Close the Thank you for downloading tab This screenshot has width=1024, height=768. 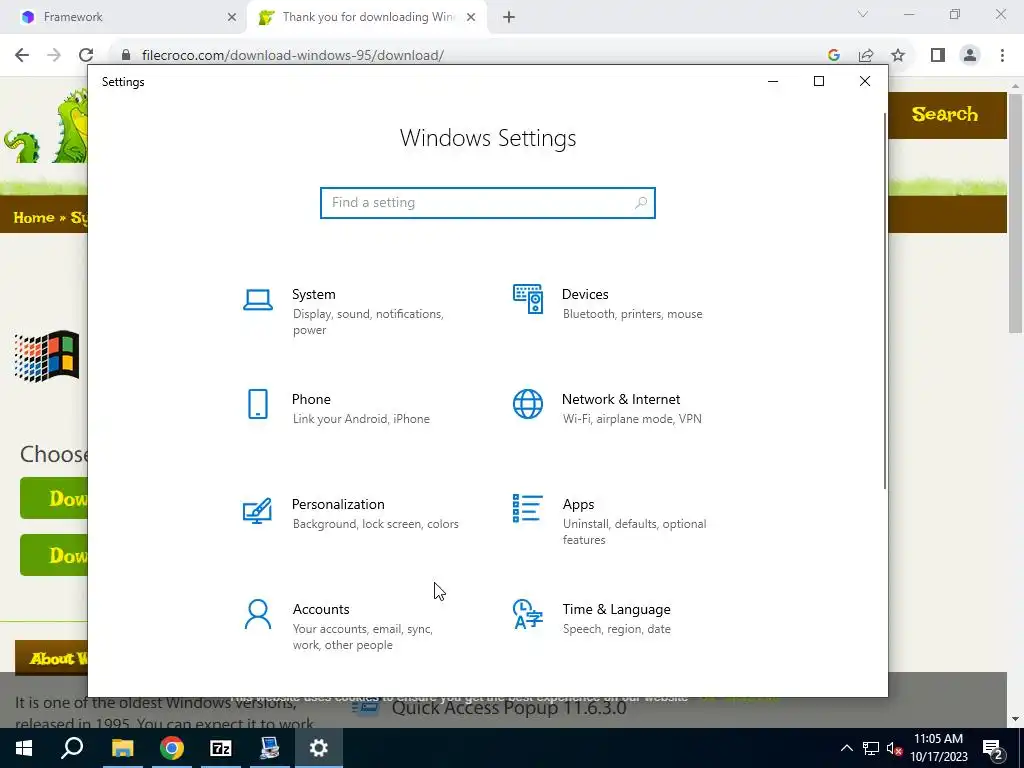471,17
